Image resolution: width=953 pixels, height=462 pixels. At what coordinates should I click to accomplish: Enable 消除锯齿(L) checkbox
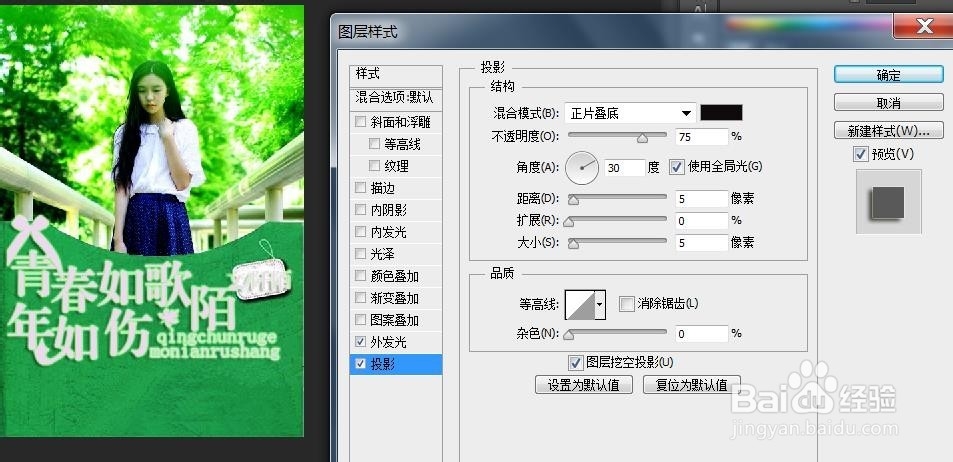click(x=627, y=303)
